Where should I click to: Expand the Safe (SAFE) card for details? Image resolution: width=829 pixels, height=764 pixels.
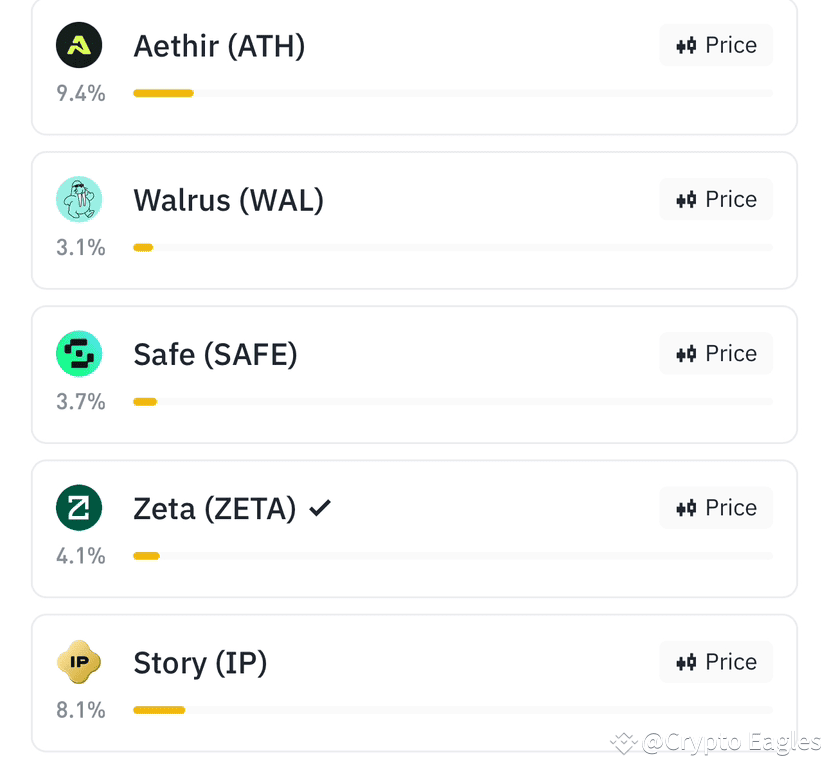click(414, 374)
